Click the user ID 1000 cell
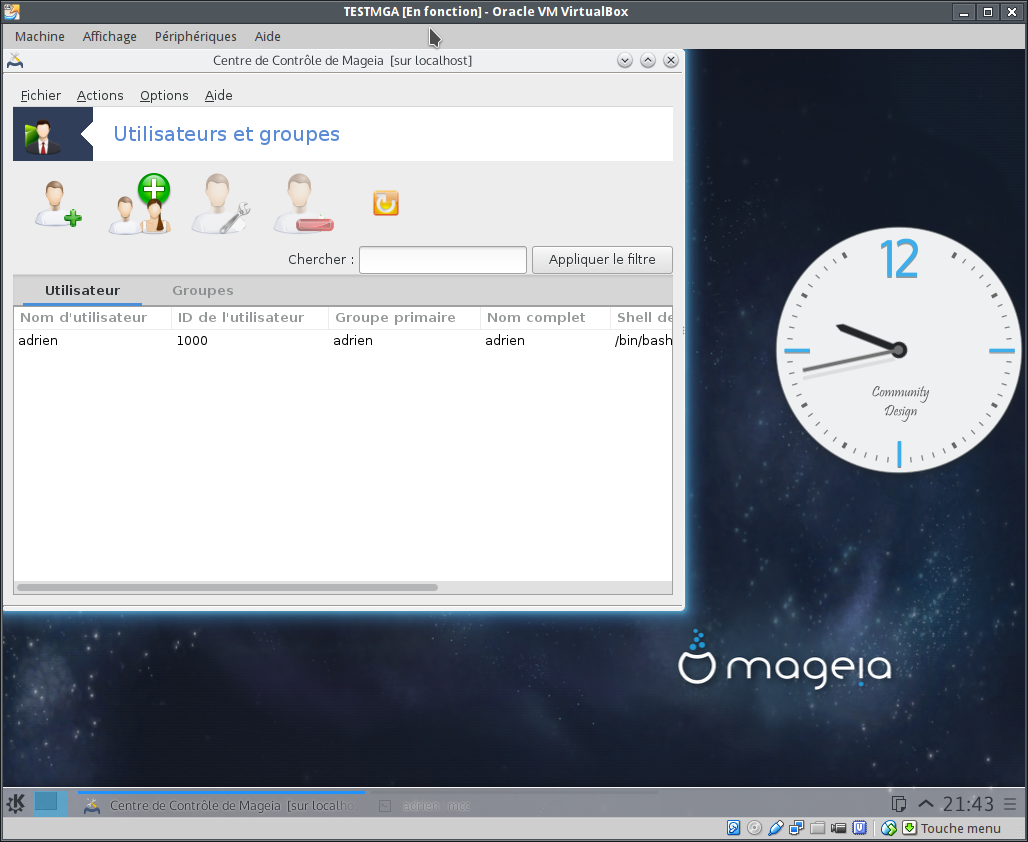 (x=192, y=340)
